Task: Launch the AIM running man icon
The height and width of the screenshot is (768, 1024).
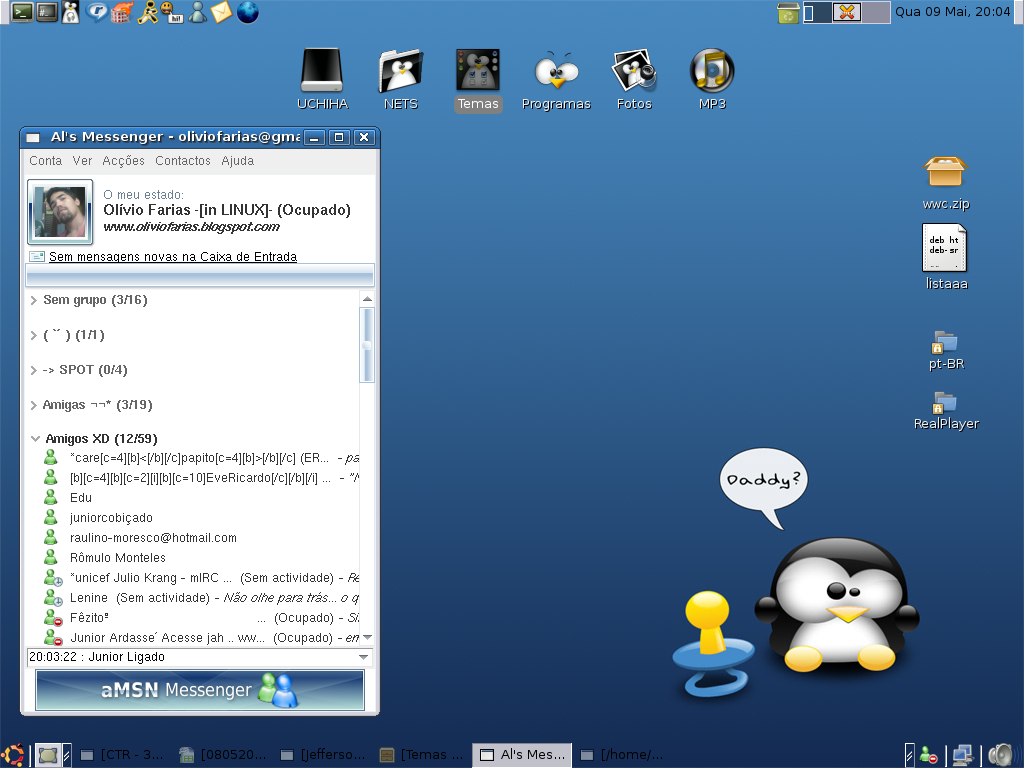Action: (148, 12)
